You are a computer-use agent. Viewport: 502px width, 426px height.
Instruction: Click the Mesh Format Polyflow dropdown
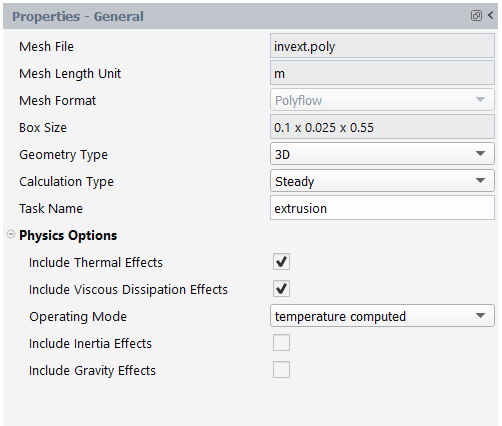[382, 100]
